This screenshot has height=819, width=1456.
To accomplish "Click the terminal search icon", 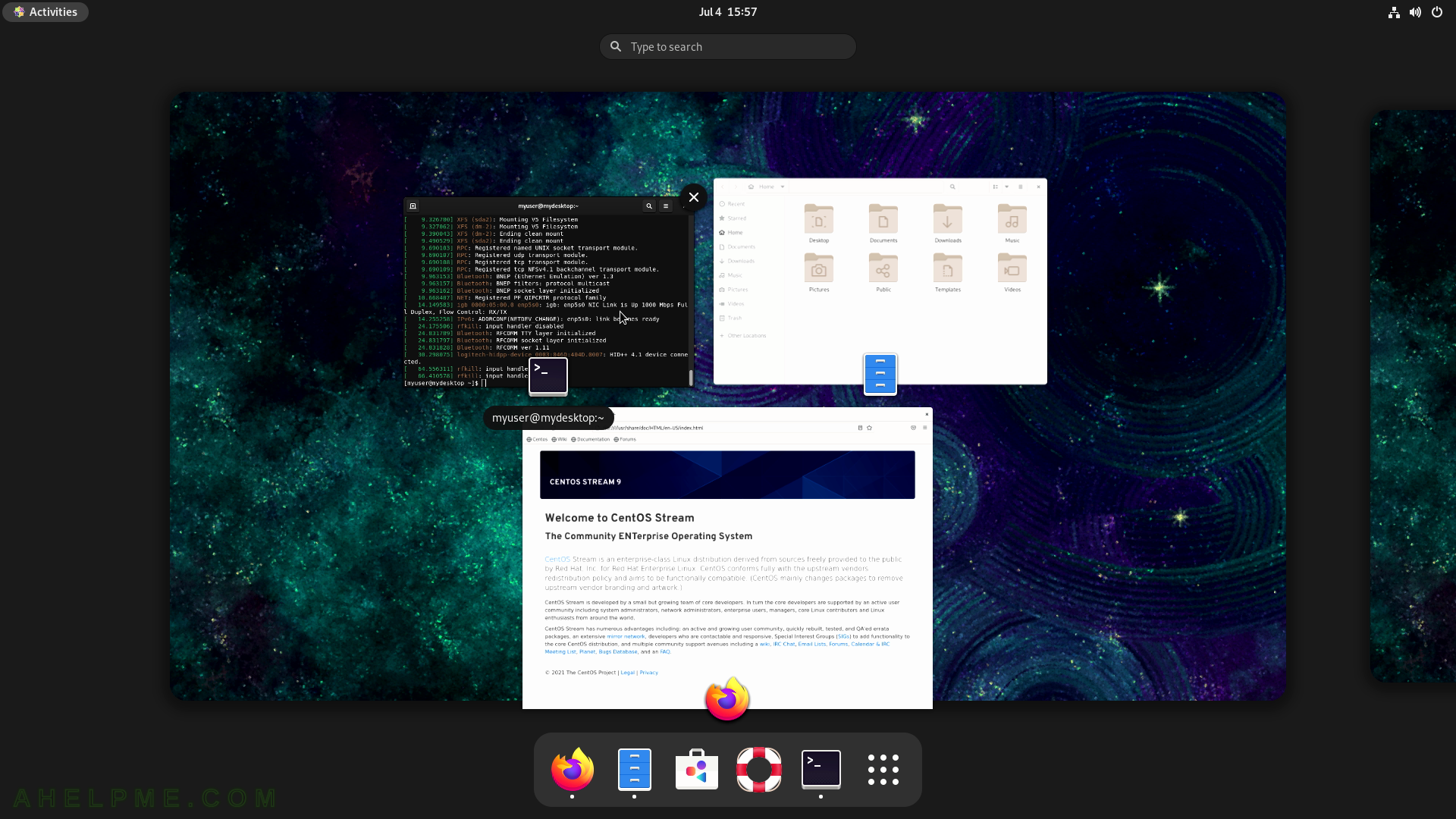I will (x=649, y=206).
